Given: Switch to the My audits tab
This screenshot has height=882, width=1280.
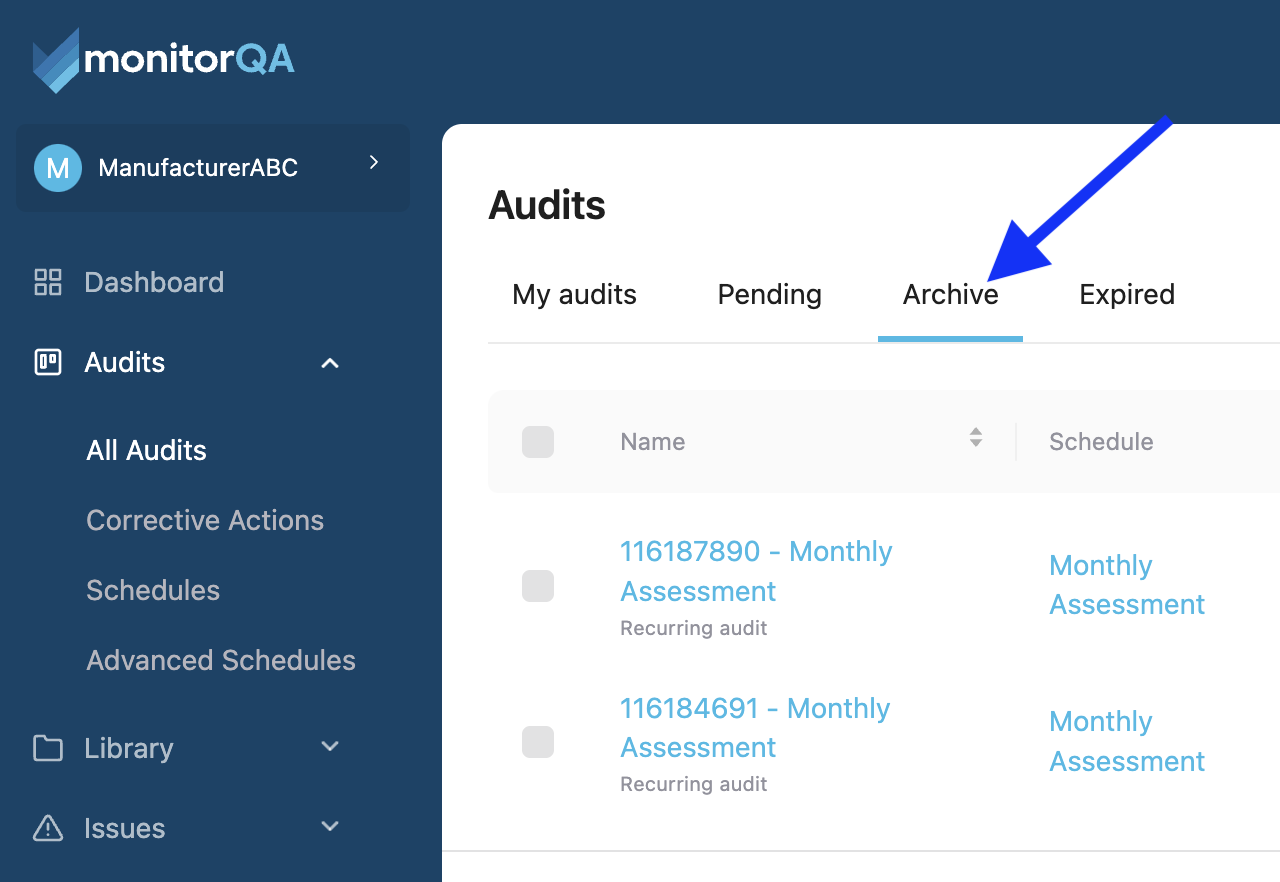Looking at the screenshot, I should coord(575,295).
